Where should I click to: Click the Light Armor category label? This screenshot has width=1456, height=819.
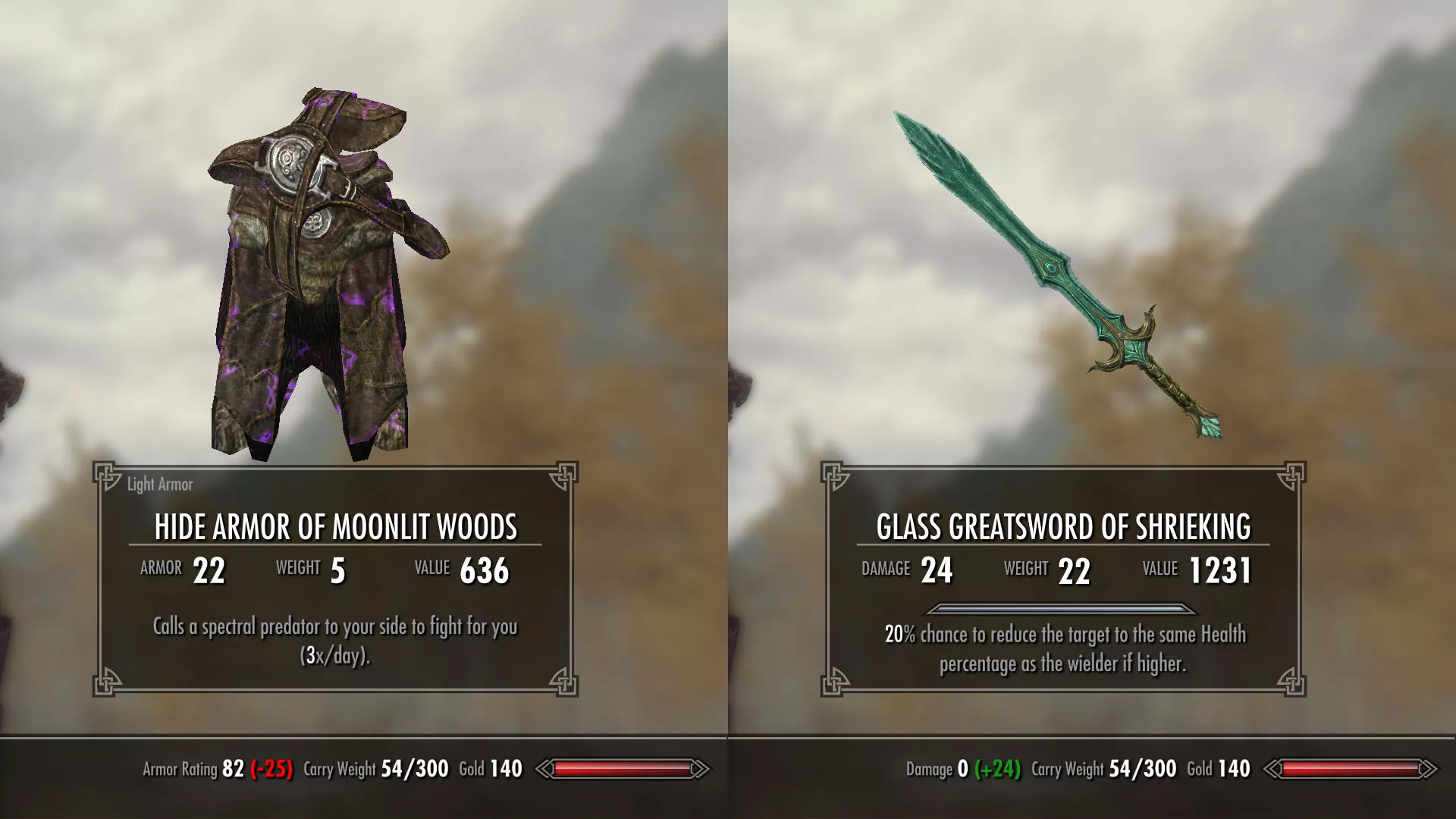pos(160,485)
